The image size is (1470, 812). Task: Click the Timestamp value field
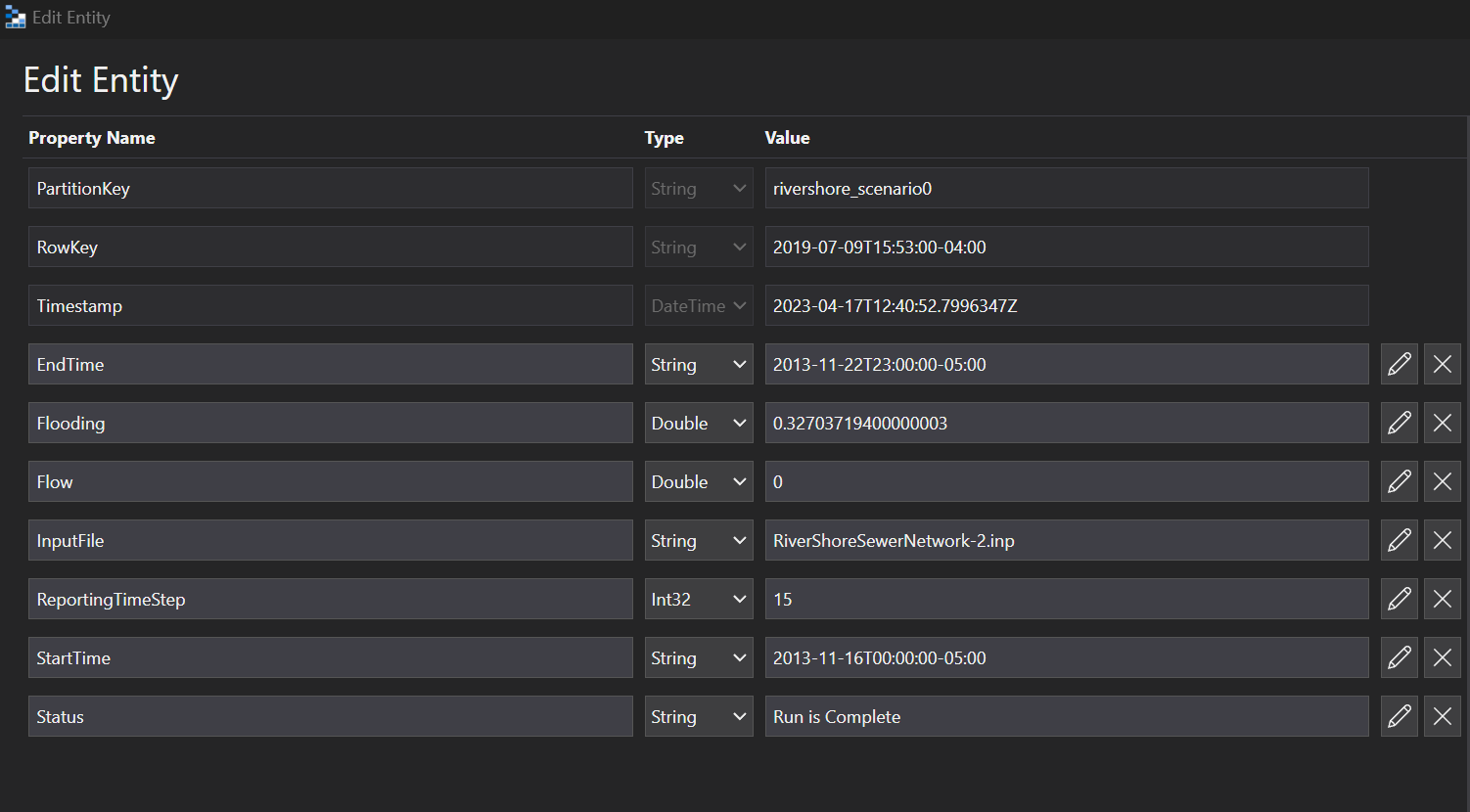pyautogui.click(x=1067, y=305)
